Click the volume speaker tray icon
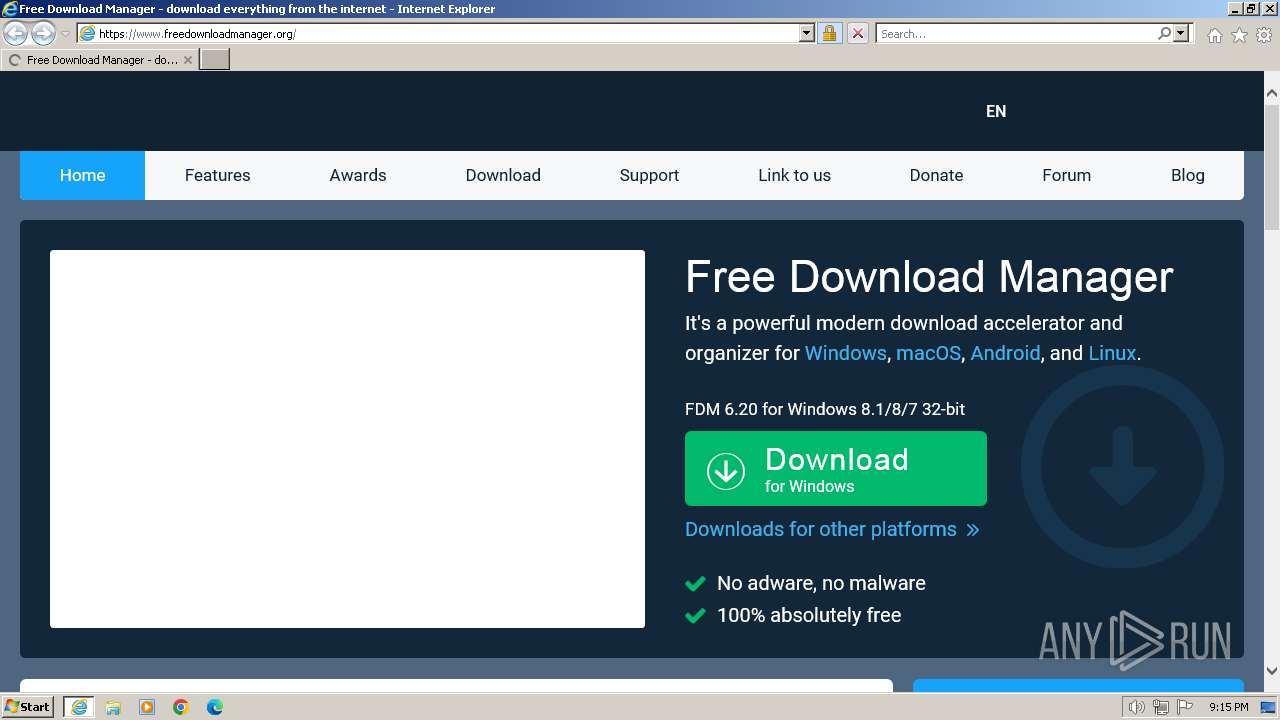1280x720 pixels. [x=1136, y=707]
